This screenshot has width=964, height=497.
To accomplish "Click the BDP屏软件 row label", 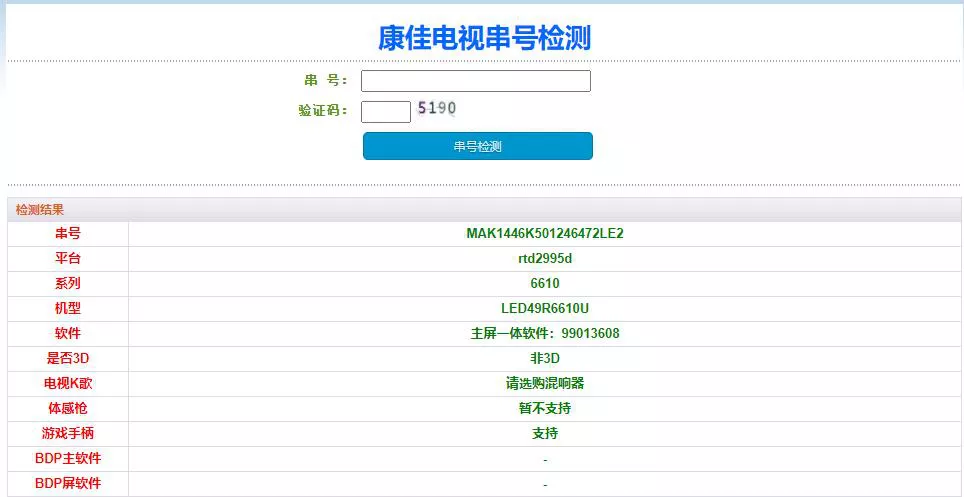I will pos(68,483).
